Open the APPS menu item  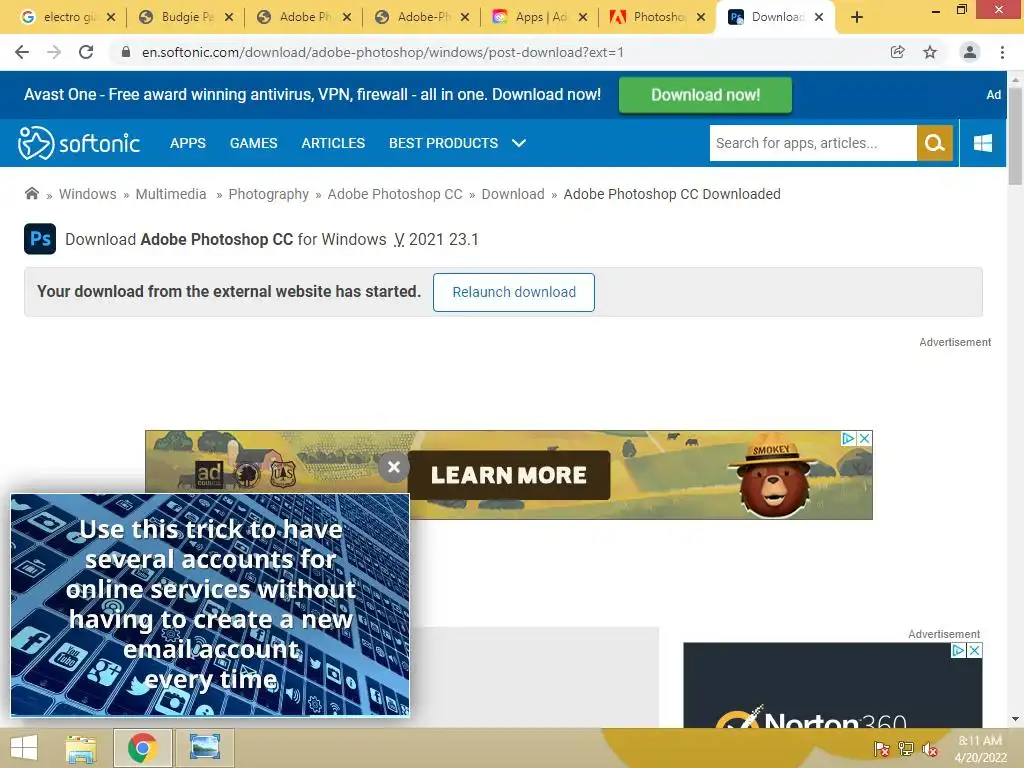tap(187, 143)
